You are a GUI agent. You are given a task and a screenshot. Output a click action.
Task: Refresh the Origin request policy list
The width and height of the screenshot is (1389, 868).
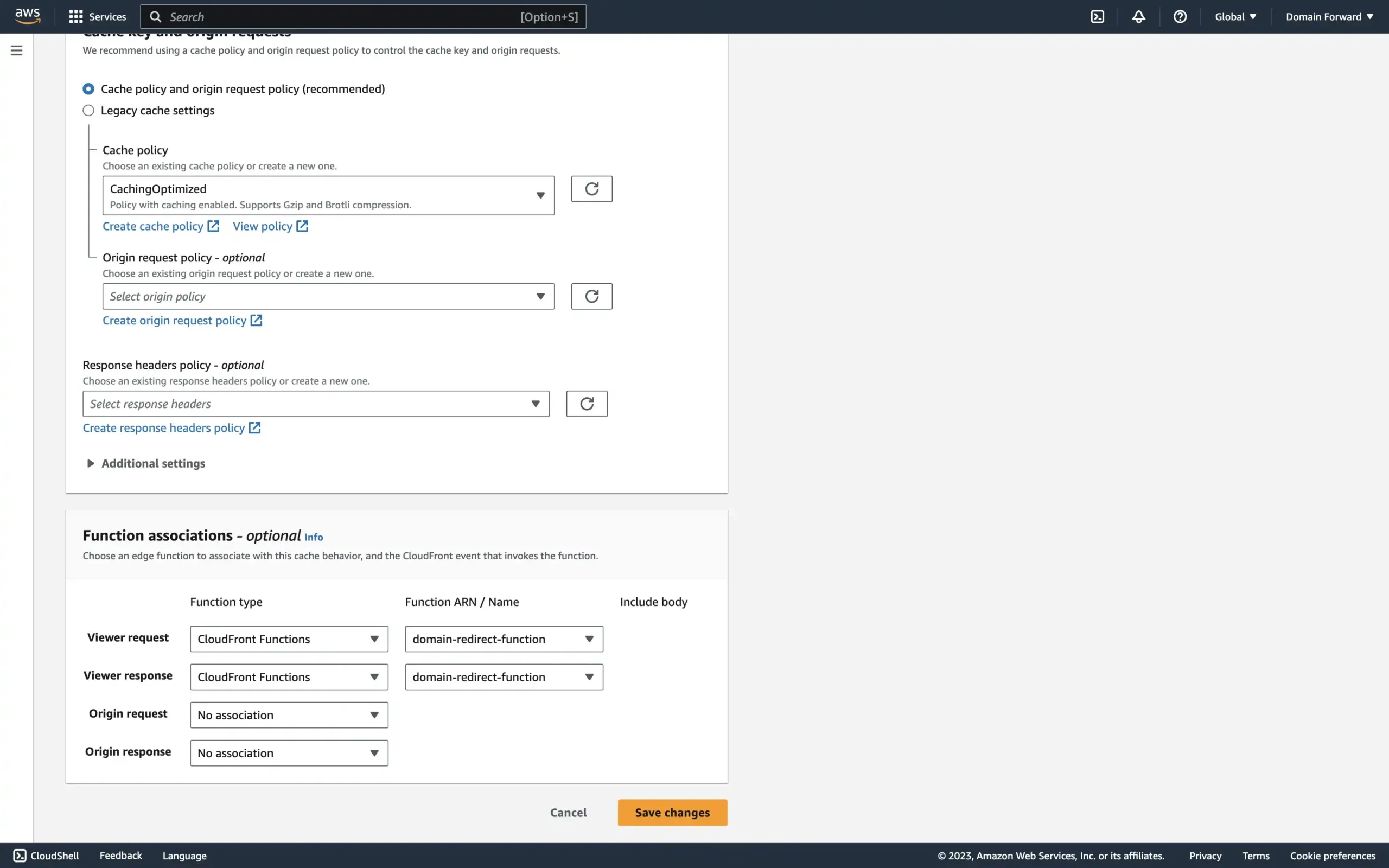592,296
